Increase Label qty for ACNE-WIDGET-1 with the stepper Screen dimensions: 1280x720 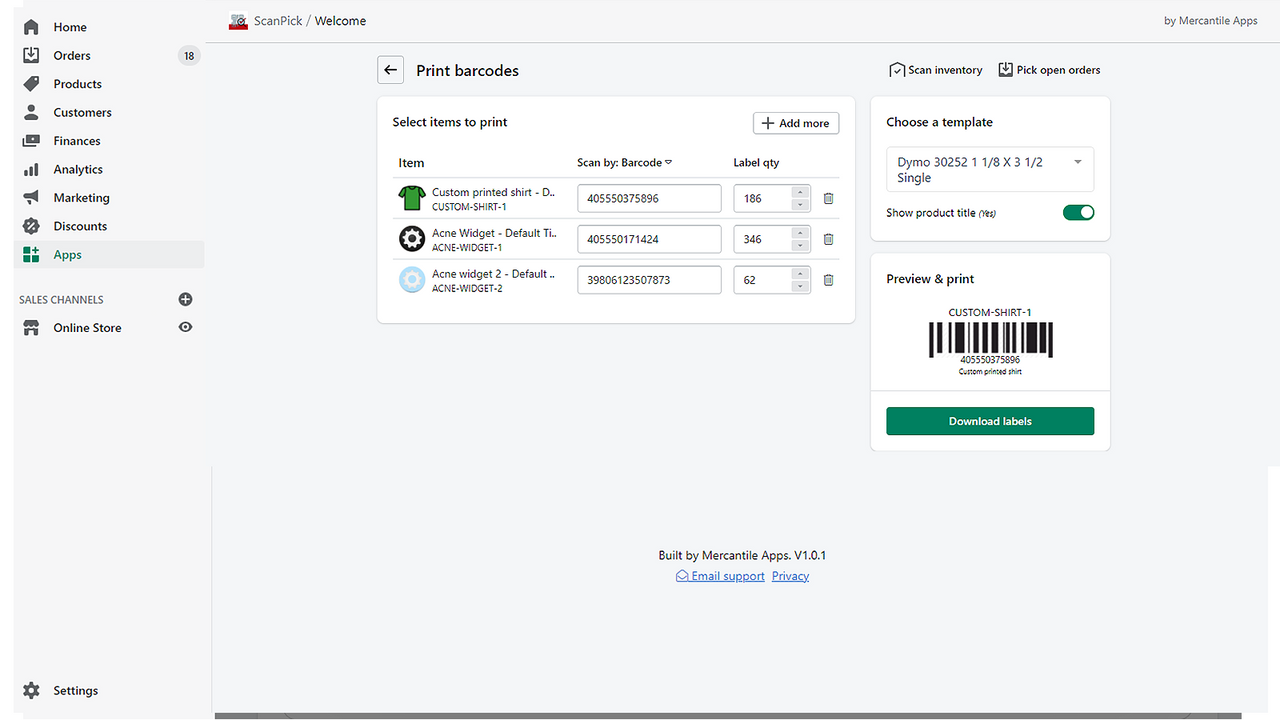pos(800,234)
